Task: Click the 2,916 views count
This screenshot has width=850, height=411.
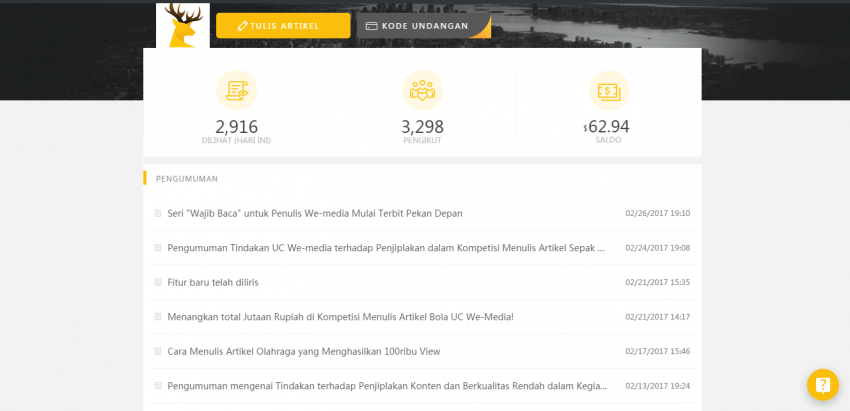Action: (236, 127)
